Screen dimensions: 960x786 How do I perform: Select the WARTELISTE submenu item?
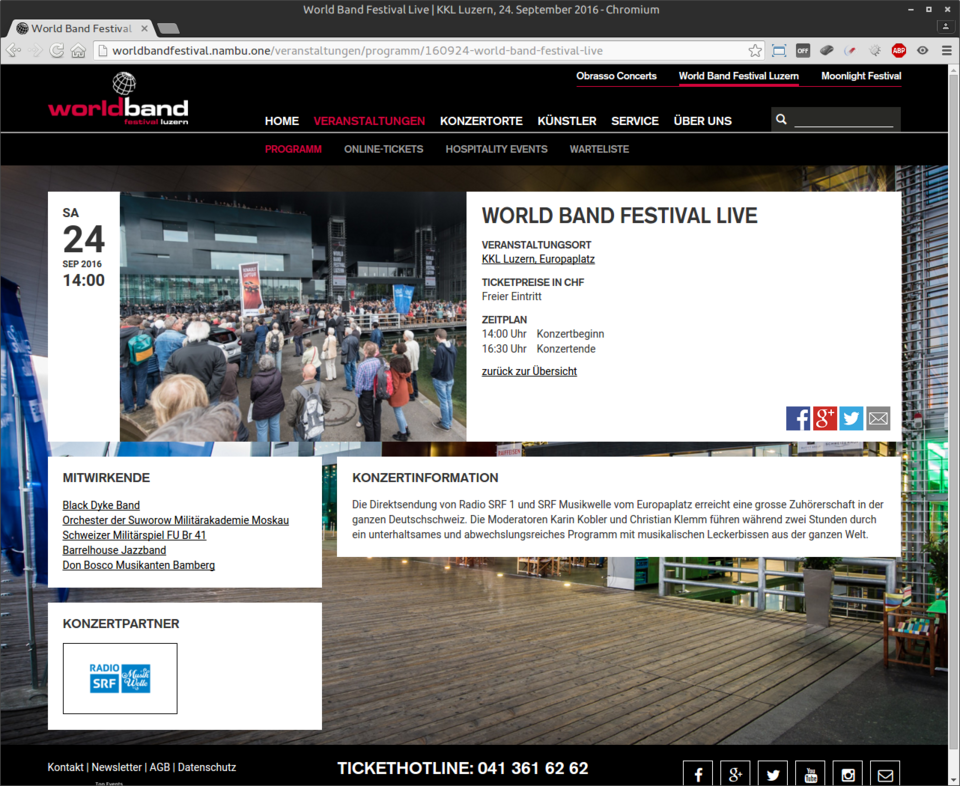click(599, 149)
